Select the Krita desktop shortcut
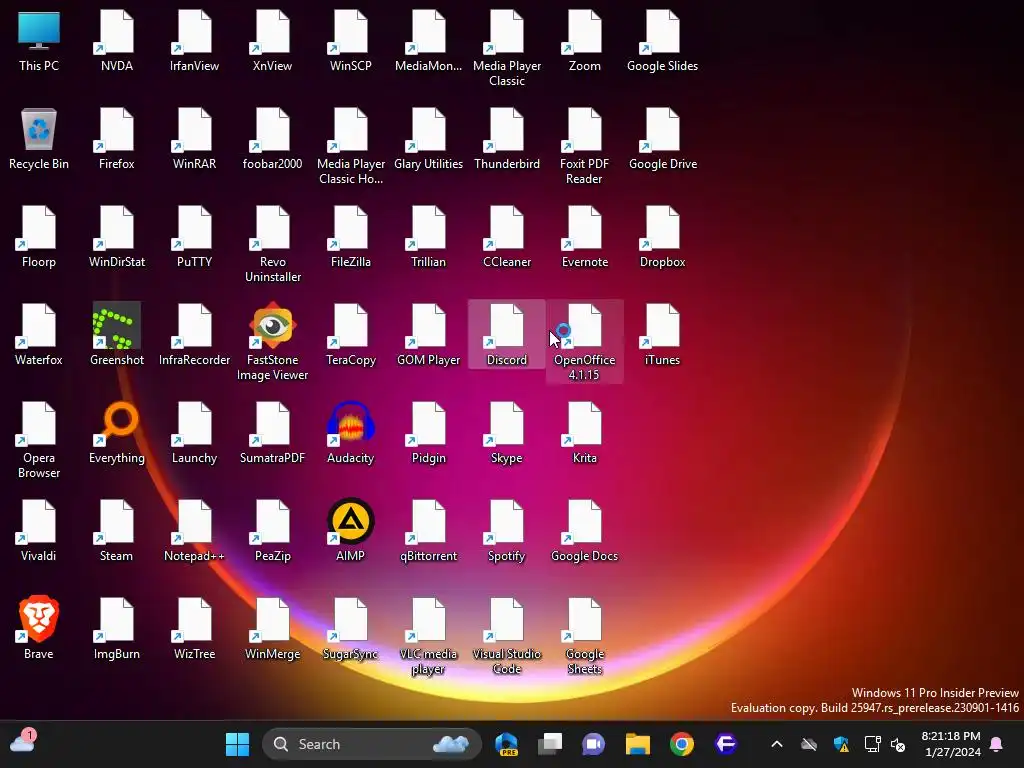Viewport: 1024px width, 768px height. (584, 433)
